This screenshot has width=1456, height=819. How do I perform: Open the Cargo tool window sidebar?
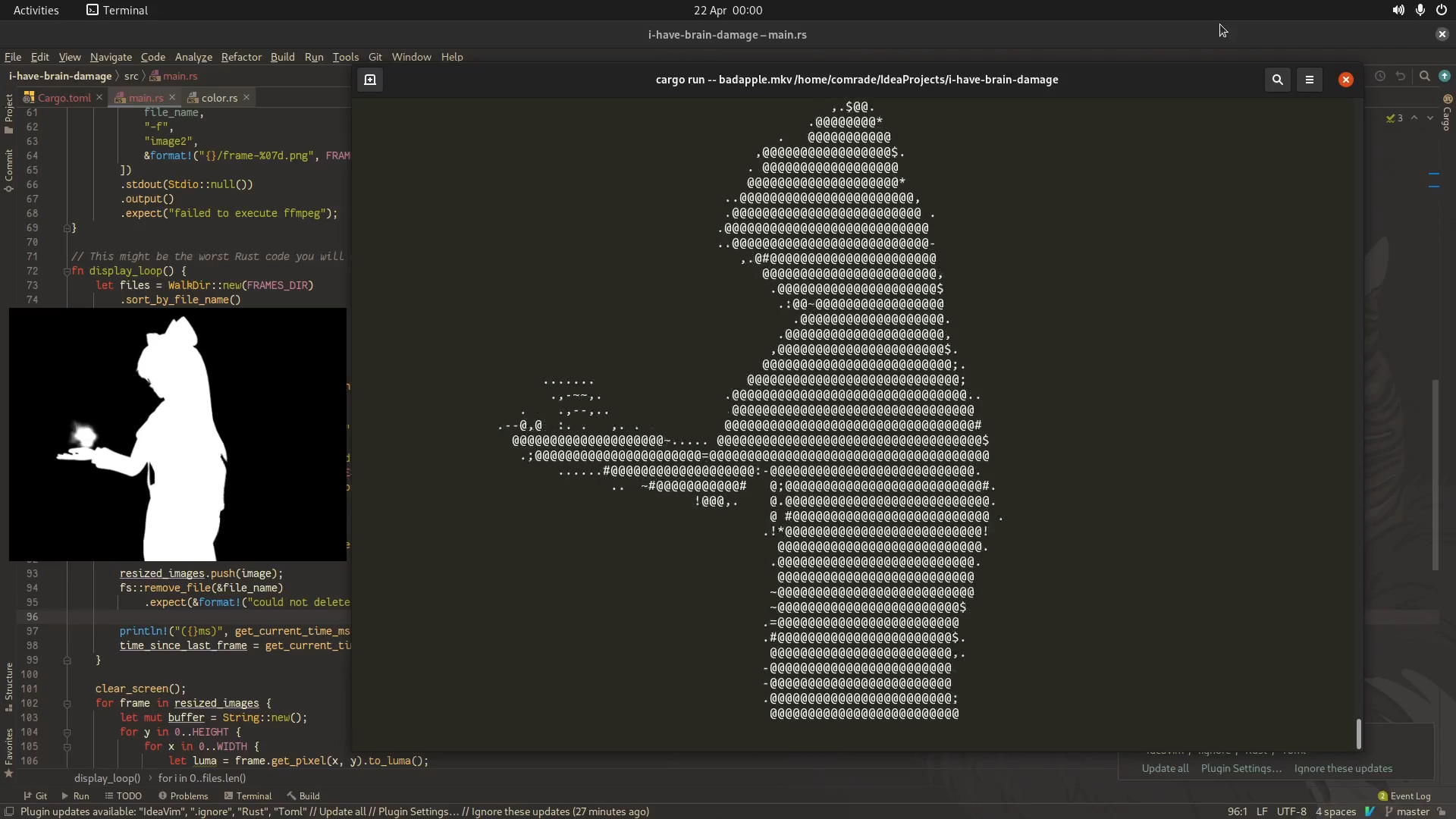click(1447, 114)
